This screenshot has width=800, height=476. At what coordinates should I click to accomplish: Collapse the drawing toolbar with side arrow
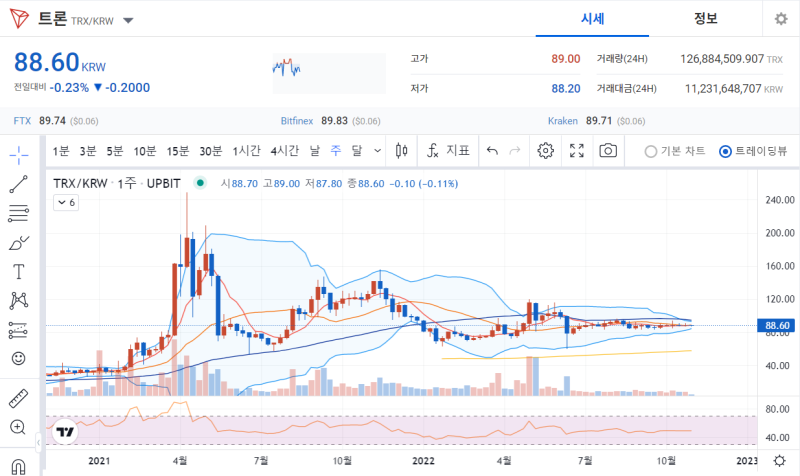click(38, 442)
